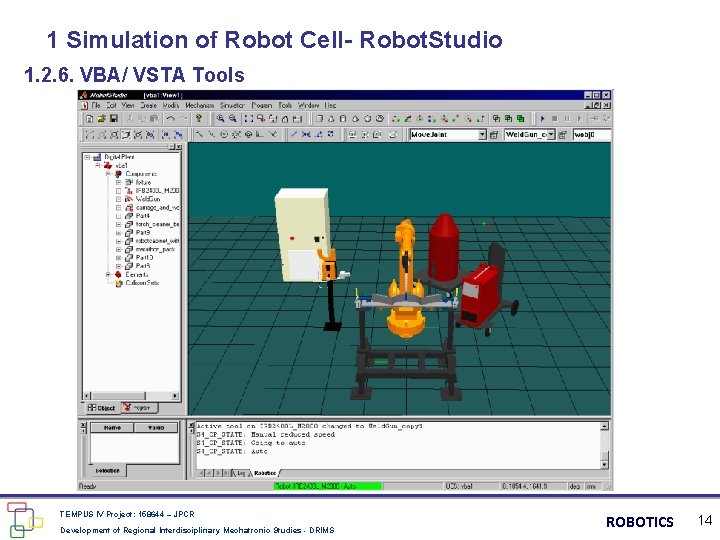Click the Play simulation button
Screen dimensions: 720x540
coord(543,119)
